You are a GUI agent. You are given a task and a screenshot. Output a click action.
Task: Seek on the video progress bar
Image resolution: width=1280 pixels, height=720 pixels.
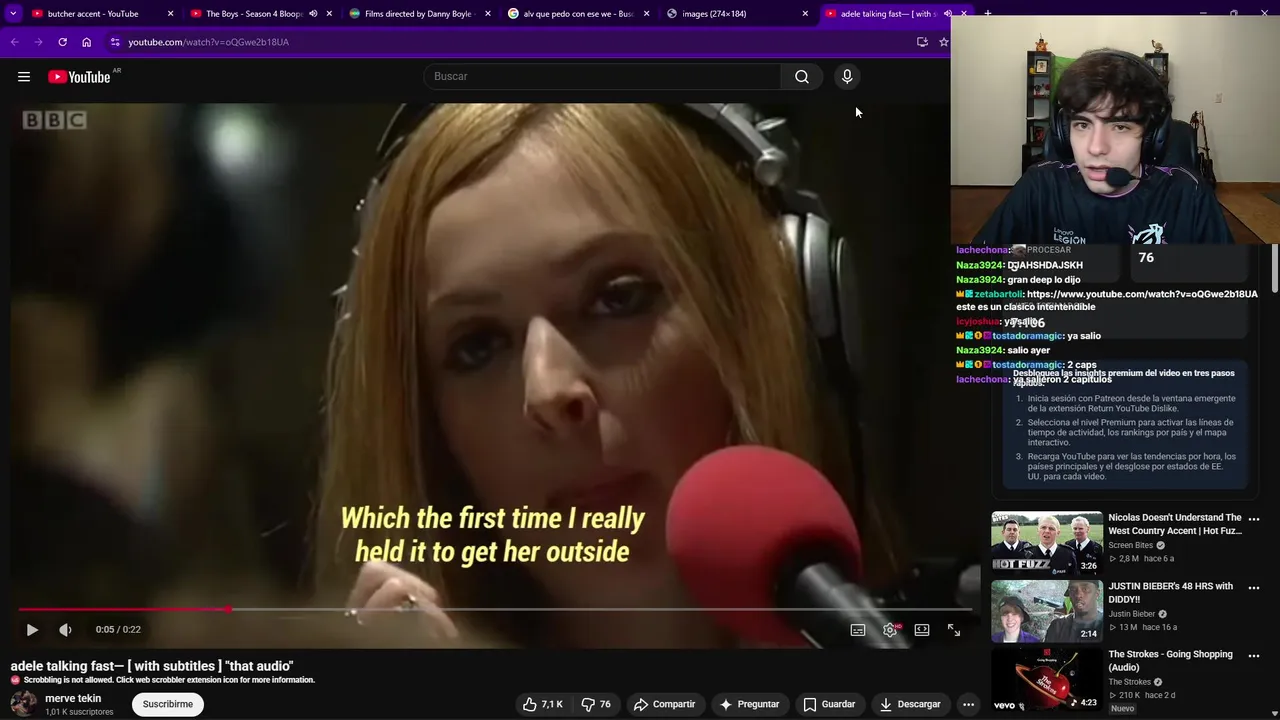(x=494, y=609)
